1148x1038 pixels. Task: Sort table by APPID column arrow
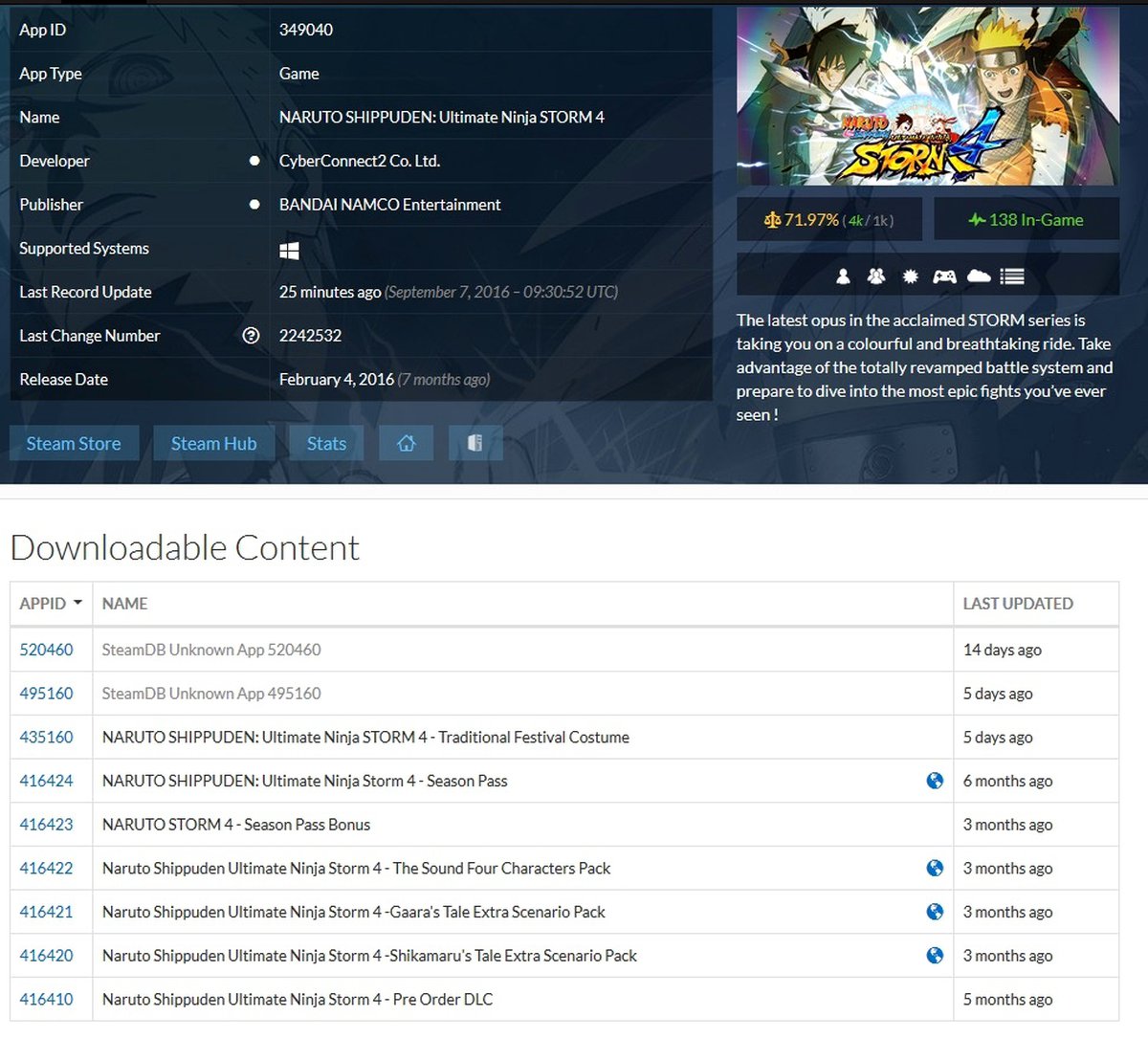(x=77, y=604)
